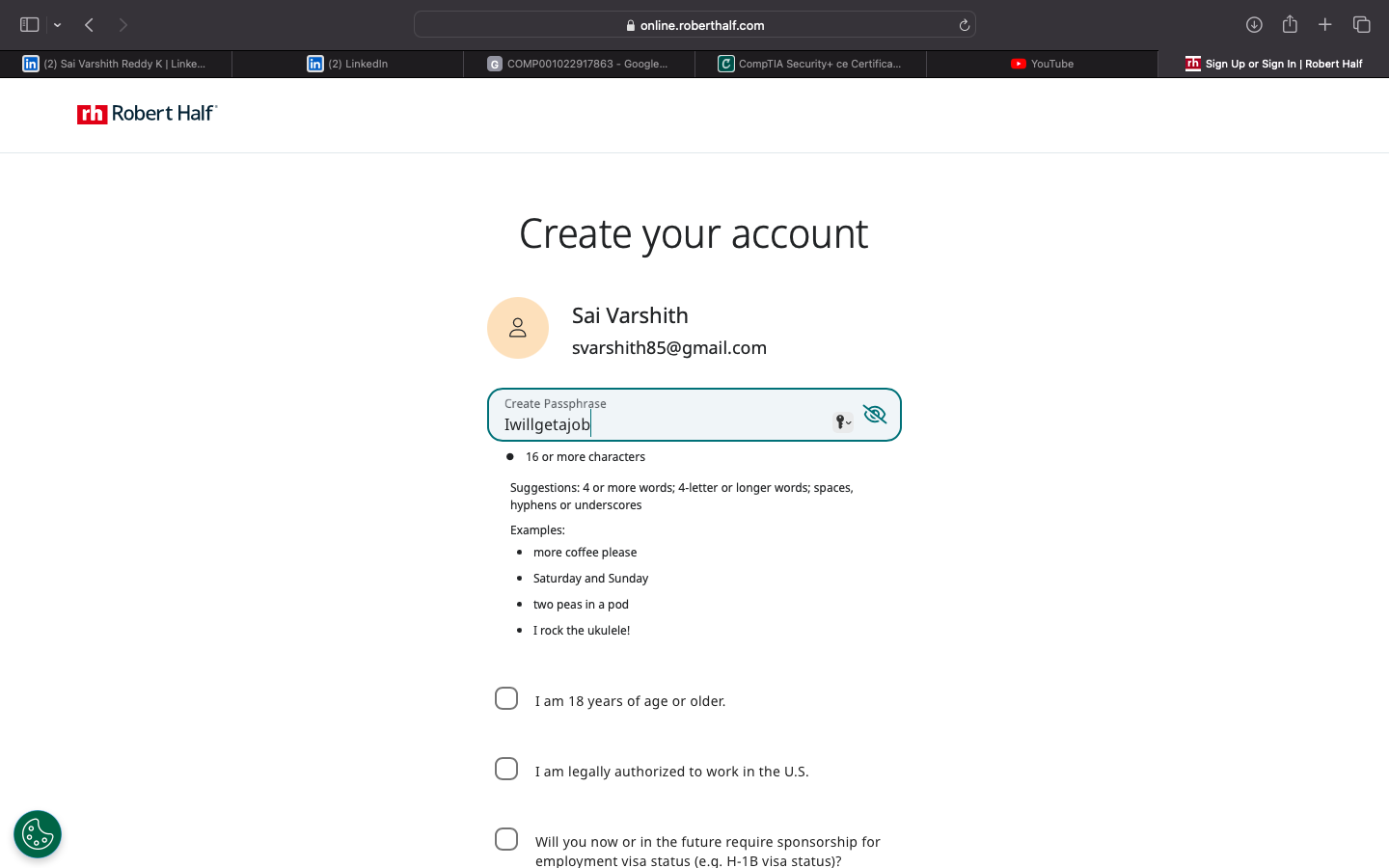Show Safari sidebar
Image resolution: width=1389 pixels, height=868 pixels.
pyautogui.click(x=29, y=25)
